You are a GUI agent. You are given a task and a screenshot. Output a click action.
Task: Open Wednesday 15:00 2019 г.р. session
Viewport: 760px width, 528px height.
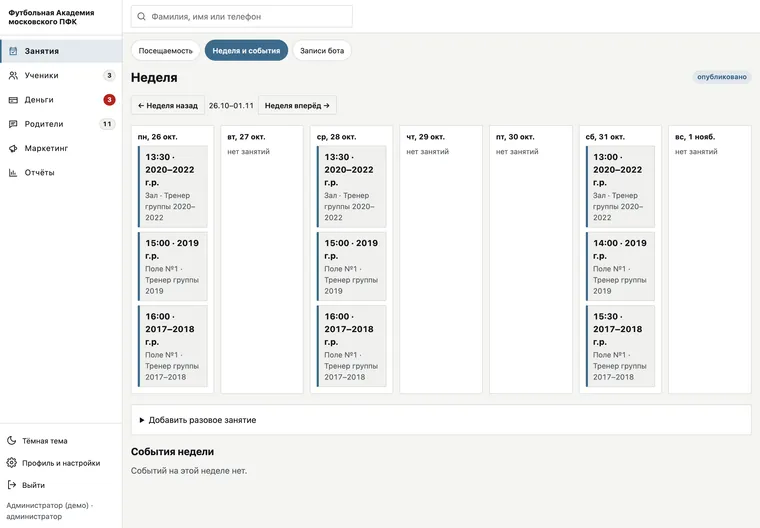pos(351,266)
